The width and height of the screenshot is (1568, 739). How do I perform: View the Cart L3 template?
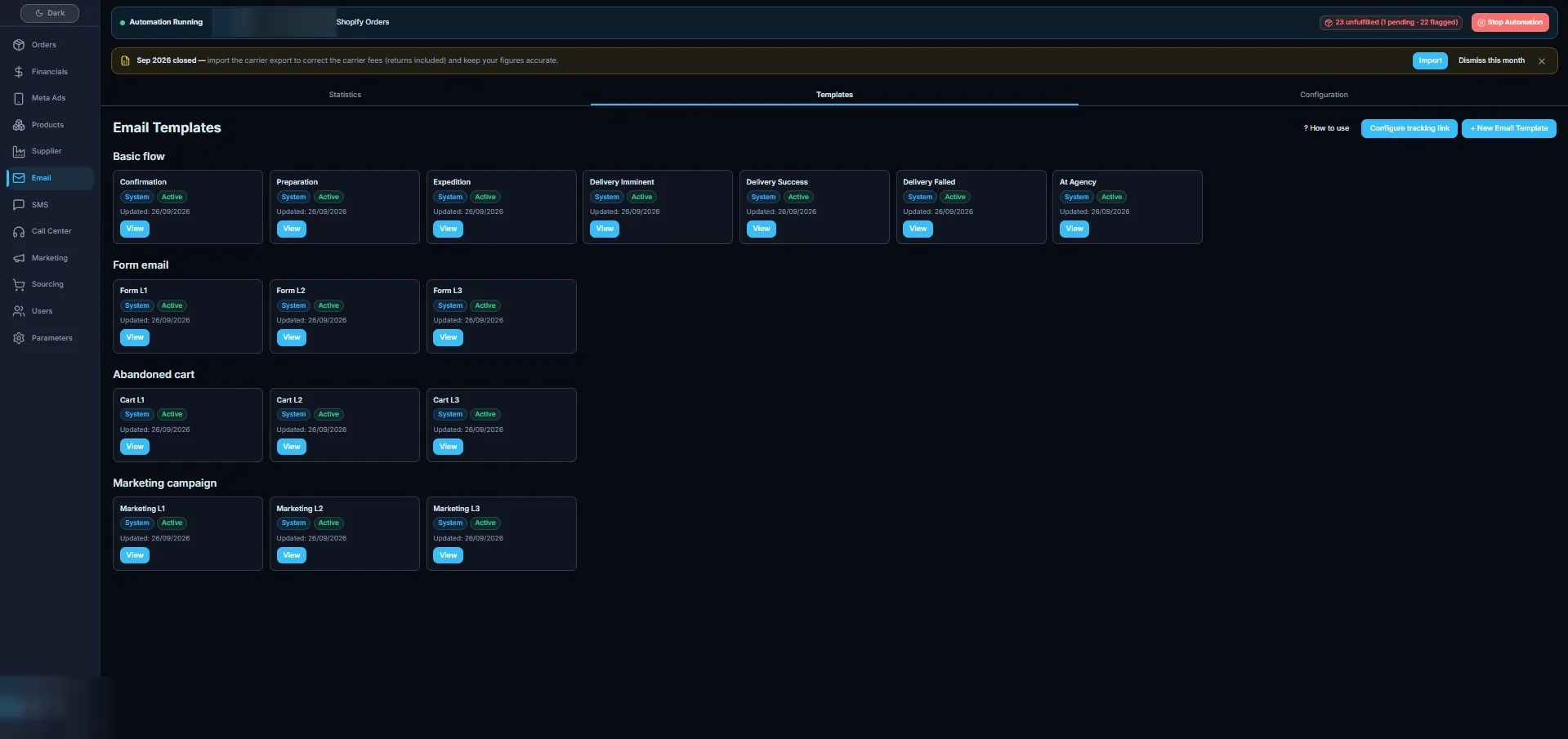tap(448, 447)
